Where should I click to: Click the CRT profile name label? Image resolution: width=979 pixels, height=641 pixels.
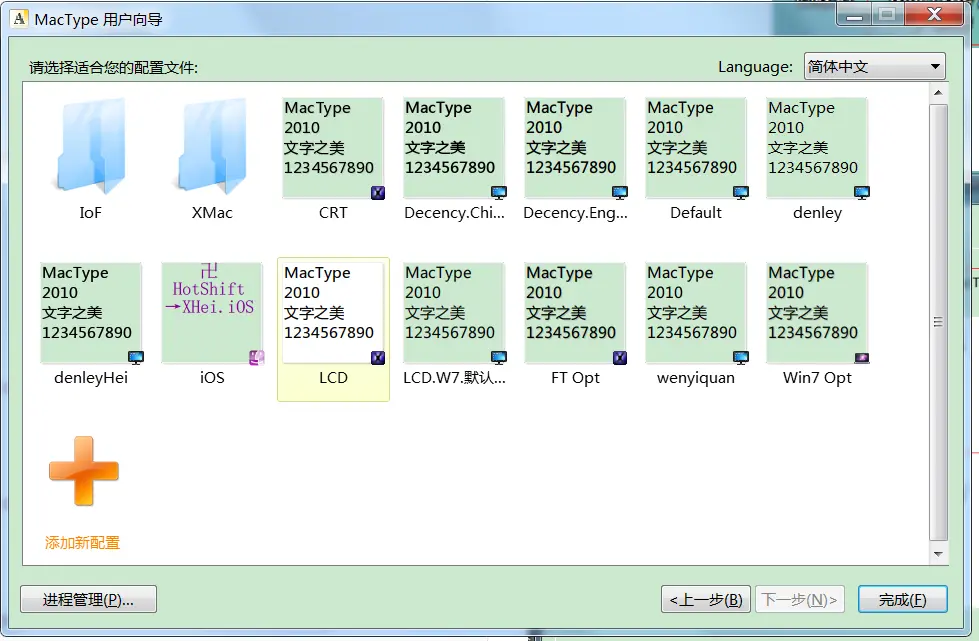click(333, 213)
